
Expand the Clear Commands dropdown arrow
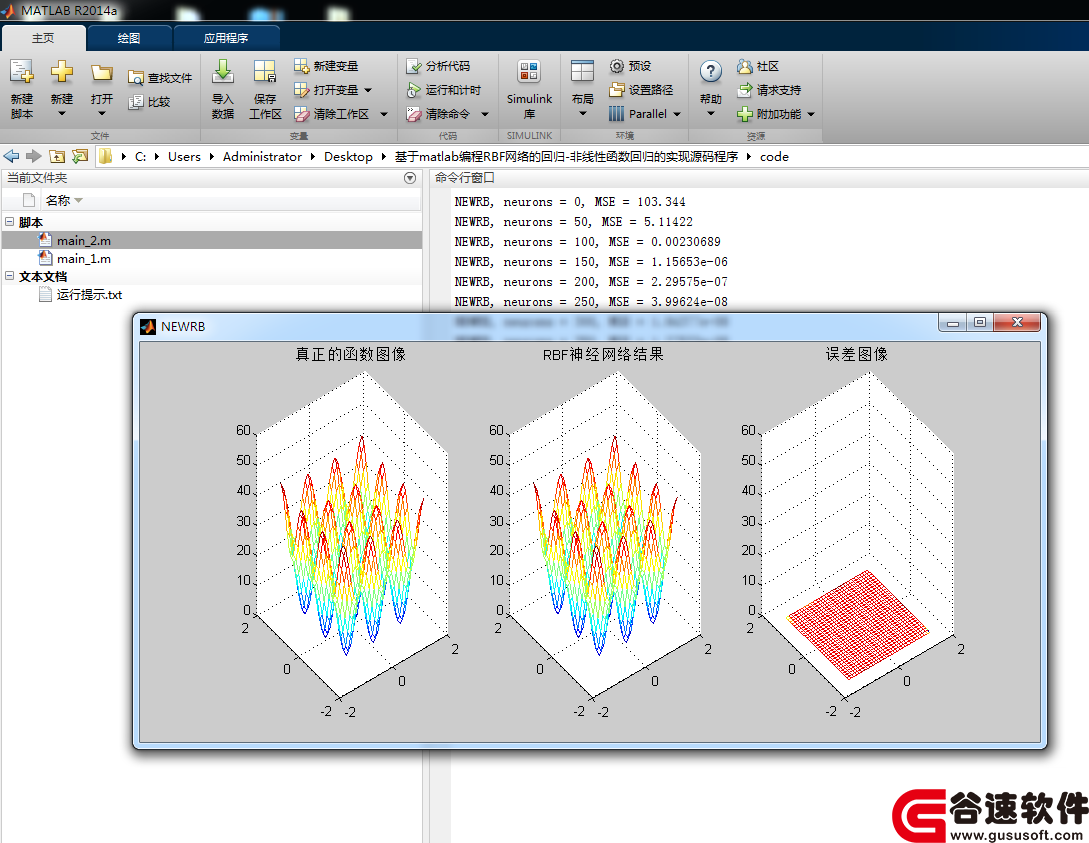tap(485, 115)
